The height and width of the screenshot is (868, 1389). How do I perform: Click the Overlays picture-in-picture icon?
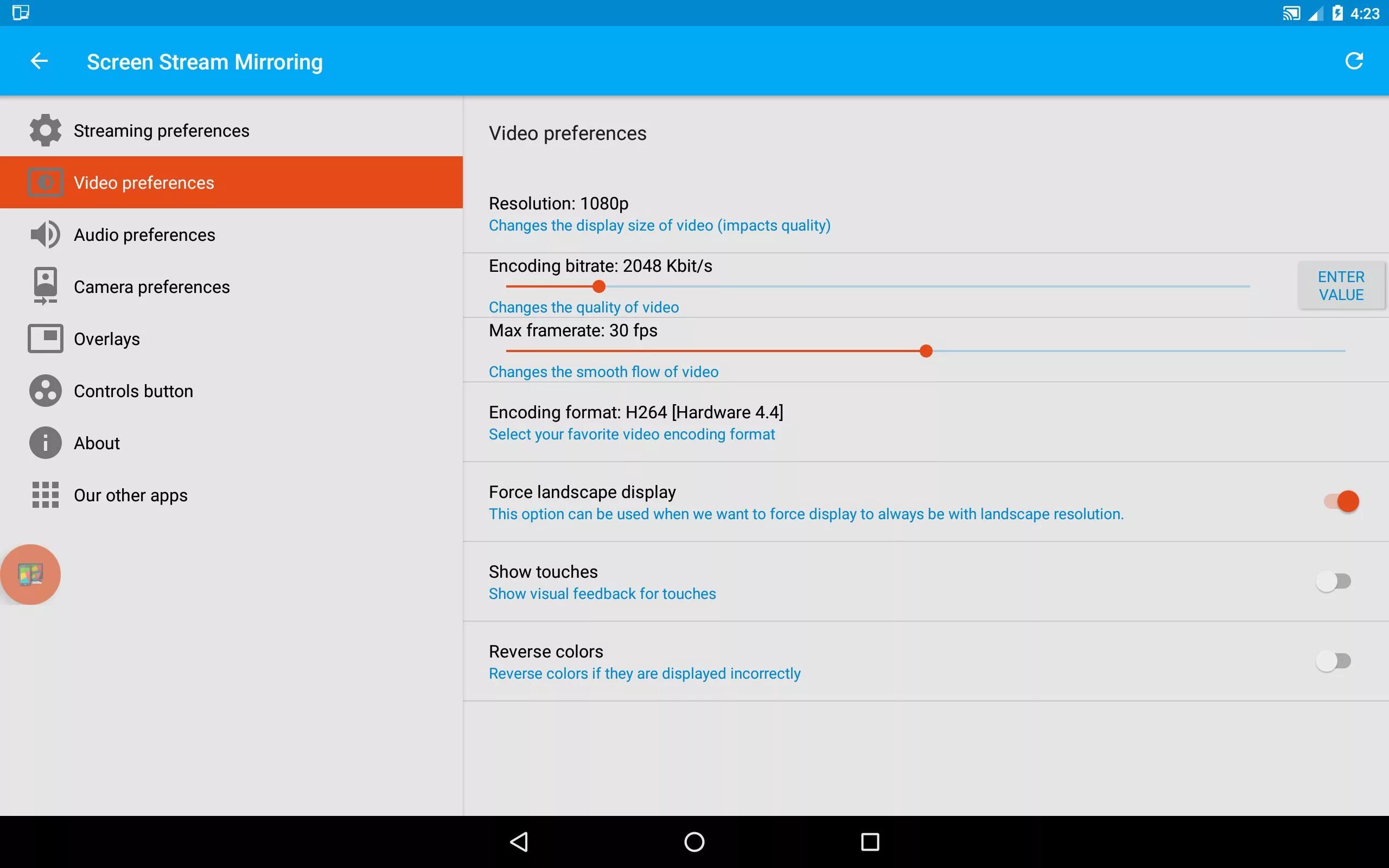tap(46, 339)
